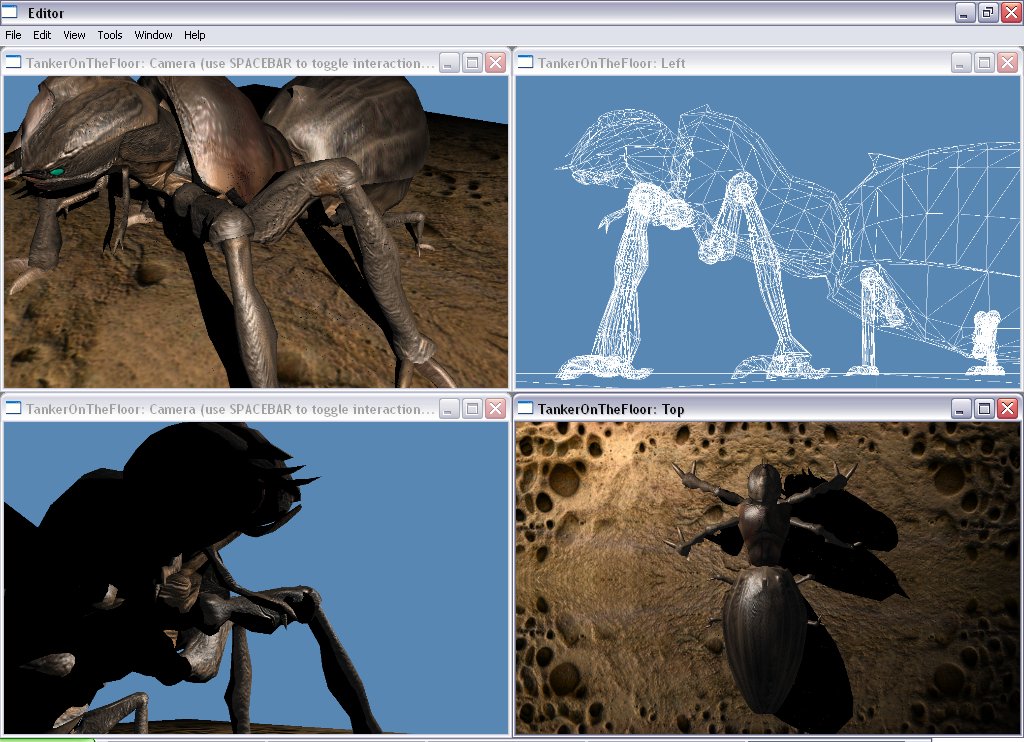Open the File menu

click(13, 35)
